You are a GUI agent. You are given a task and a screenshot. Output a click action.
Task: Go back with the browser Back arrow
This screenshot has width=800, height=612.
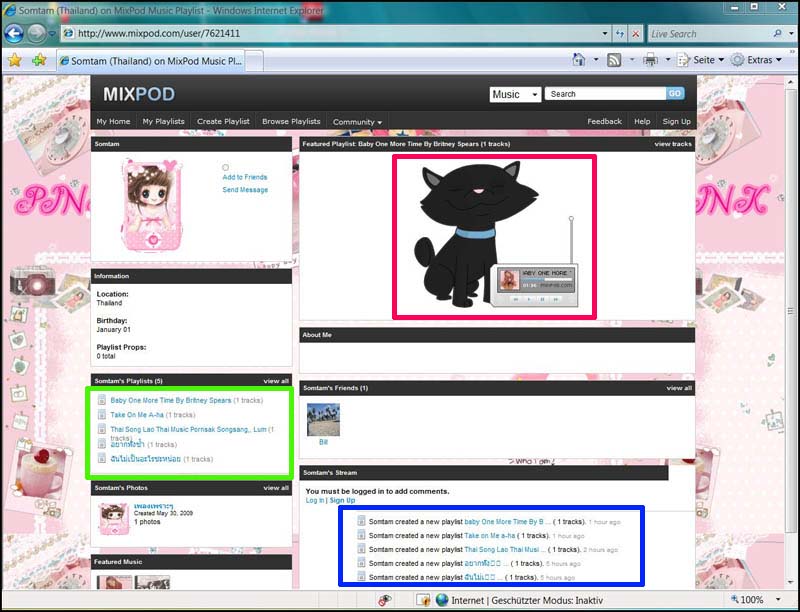[x=14, y=34]
